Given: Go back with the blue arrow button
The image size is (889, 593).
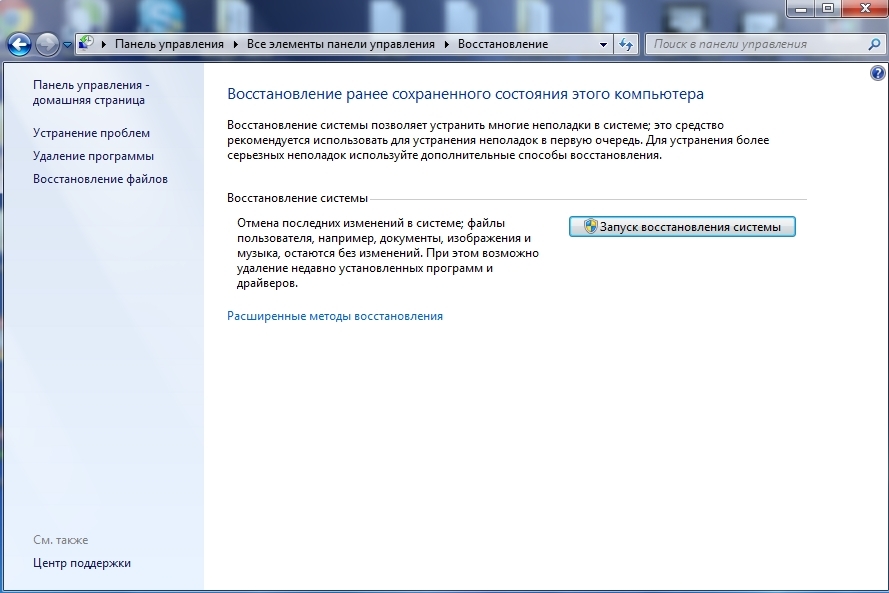Looking at the screenshot, I should click(19, 44).
